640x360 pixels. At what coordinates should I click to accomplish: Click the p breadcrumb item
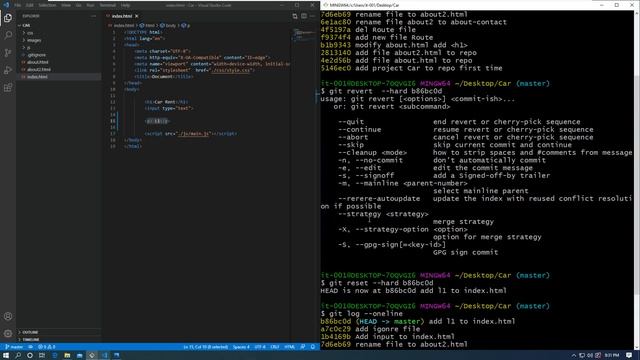(x=186, y=25)
